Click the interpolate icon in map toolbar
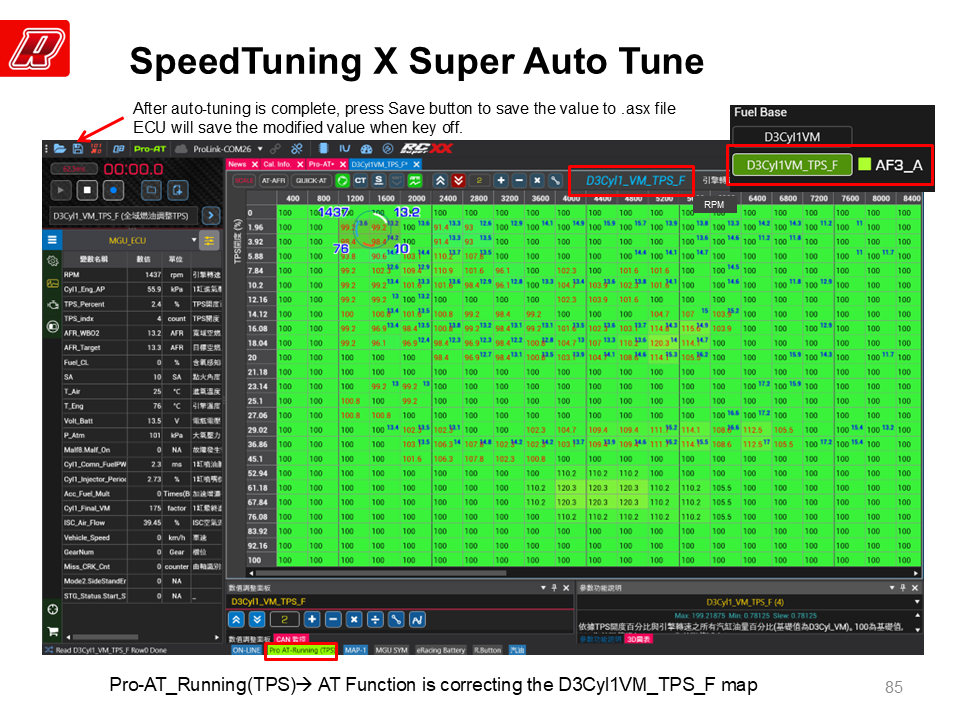 555,181
